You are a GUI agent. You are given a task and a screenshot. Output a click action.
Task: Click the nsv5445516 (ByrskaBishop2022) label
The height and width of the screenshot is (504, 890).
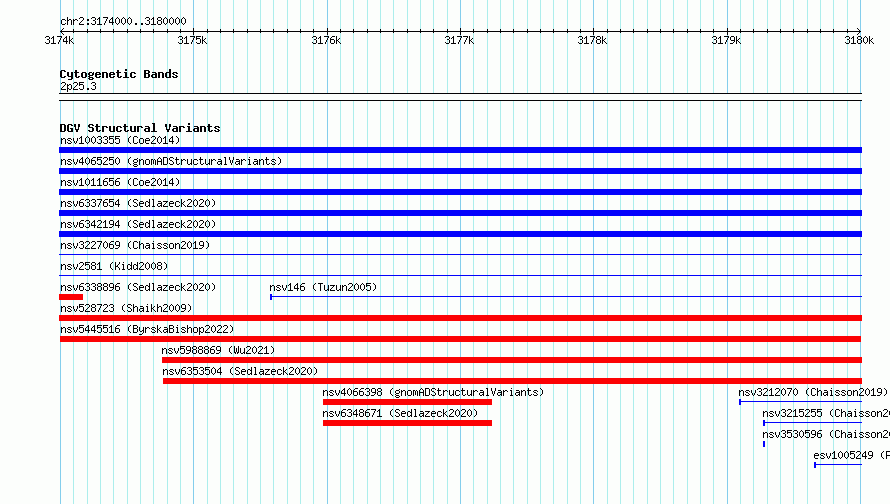pyautogui.click(x=147, y=329)
